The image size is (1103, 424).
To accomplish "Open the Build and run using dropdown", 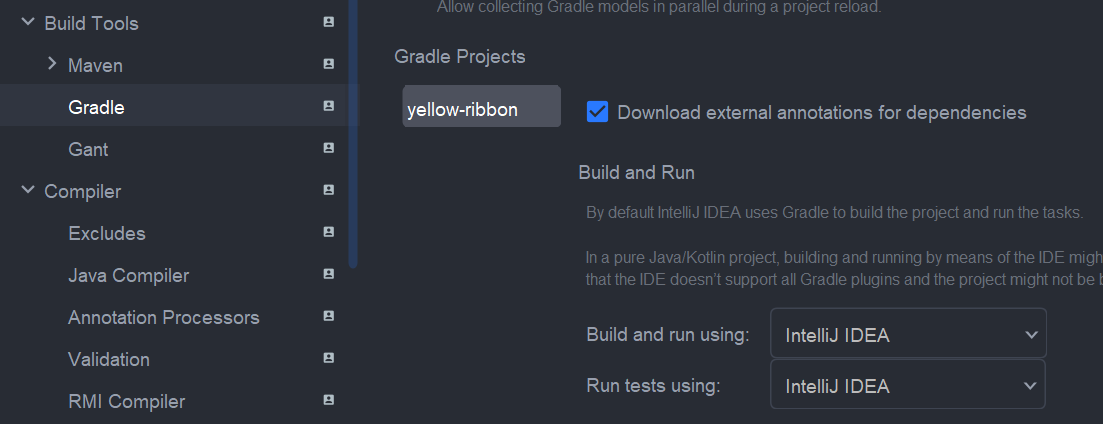I will [908, 333].
